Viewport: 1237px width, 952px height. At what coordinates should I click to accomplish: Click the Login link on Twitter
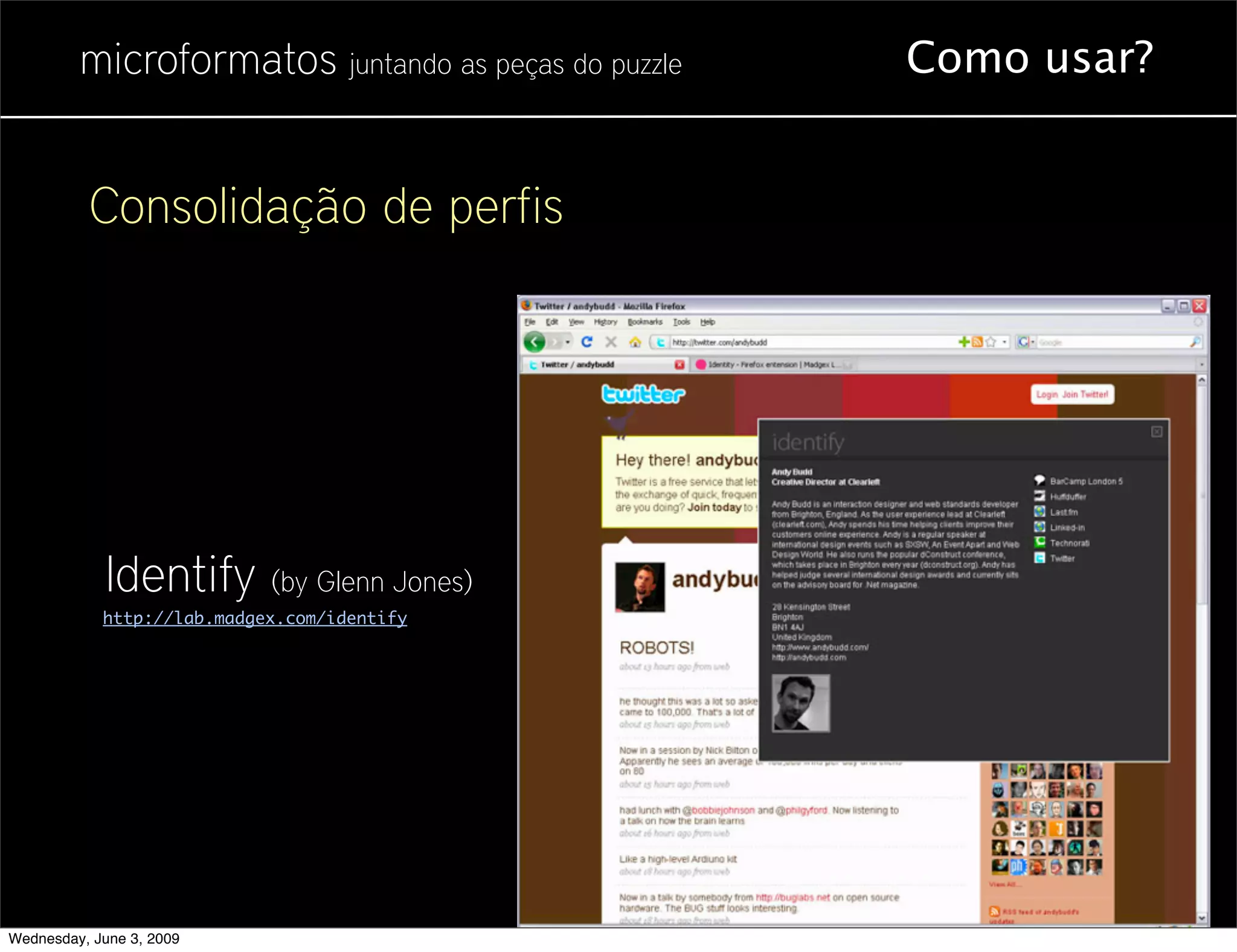[x=1047, y=394]
